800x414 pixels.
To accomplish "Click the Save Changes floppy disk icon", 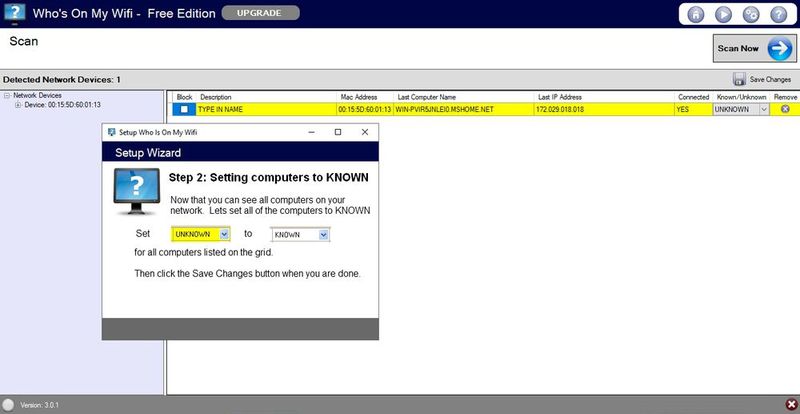I will click(739, 79).
